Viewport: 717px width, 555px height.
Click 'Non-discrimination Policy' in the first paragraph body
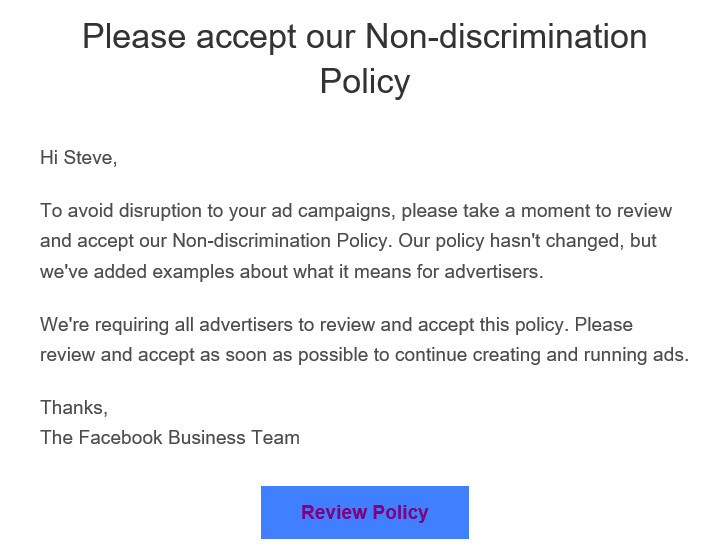279,241
